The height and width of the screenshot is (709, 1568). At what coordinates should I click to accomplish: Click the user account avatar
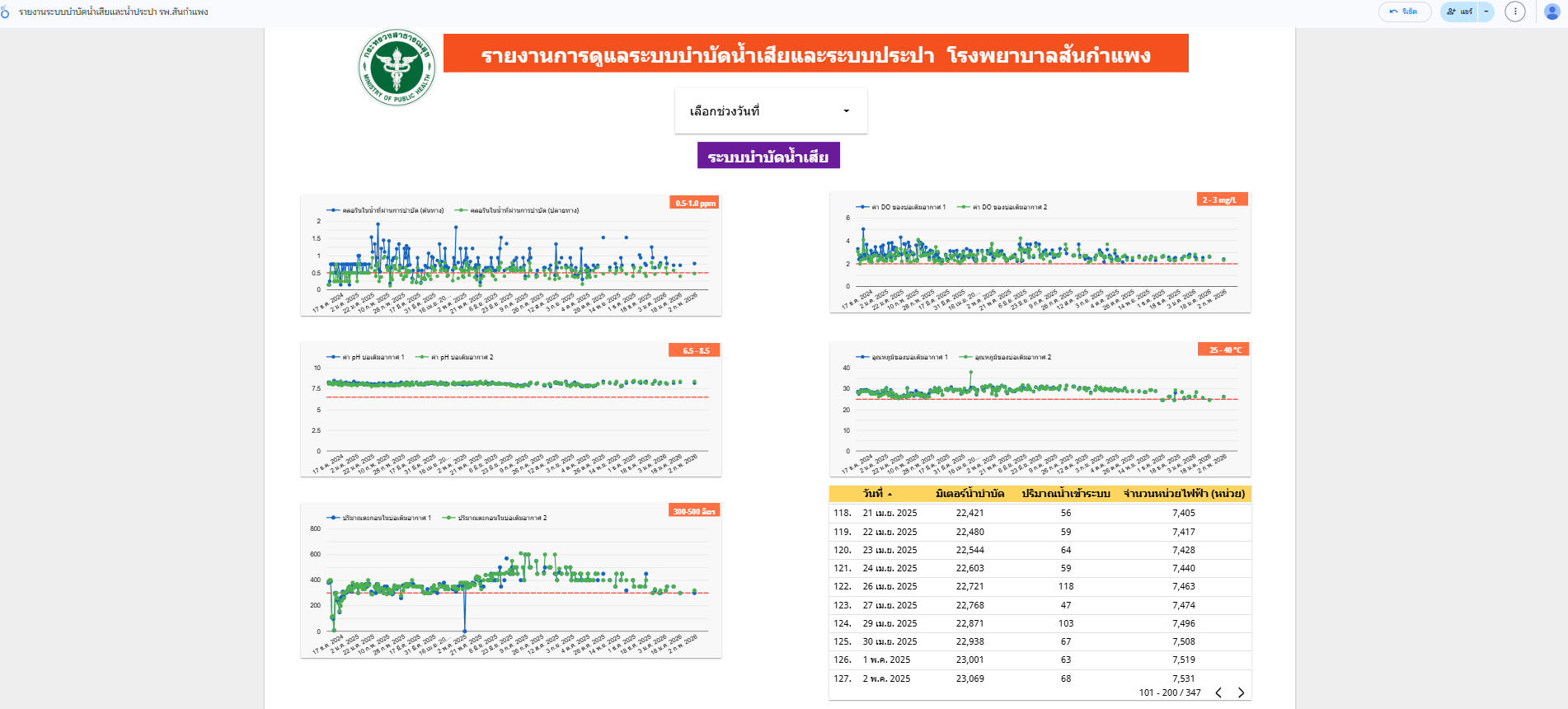[x=1552, y=12]
